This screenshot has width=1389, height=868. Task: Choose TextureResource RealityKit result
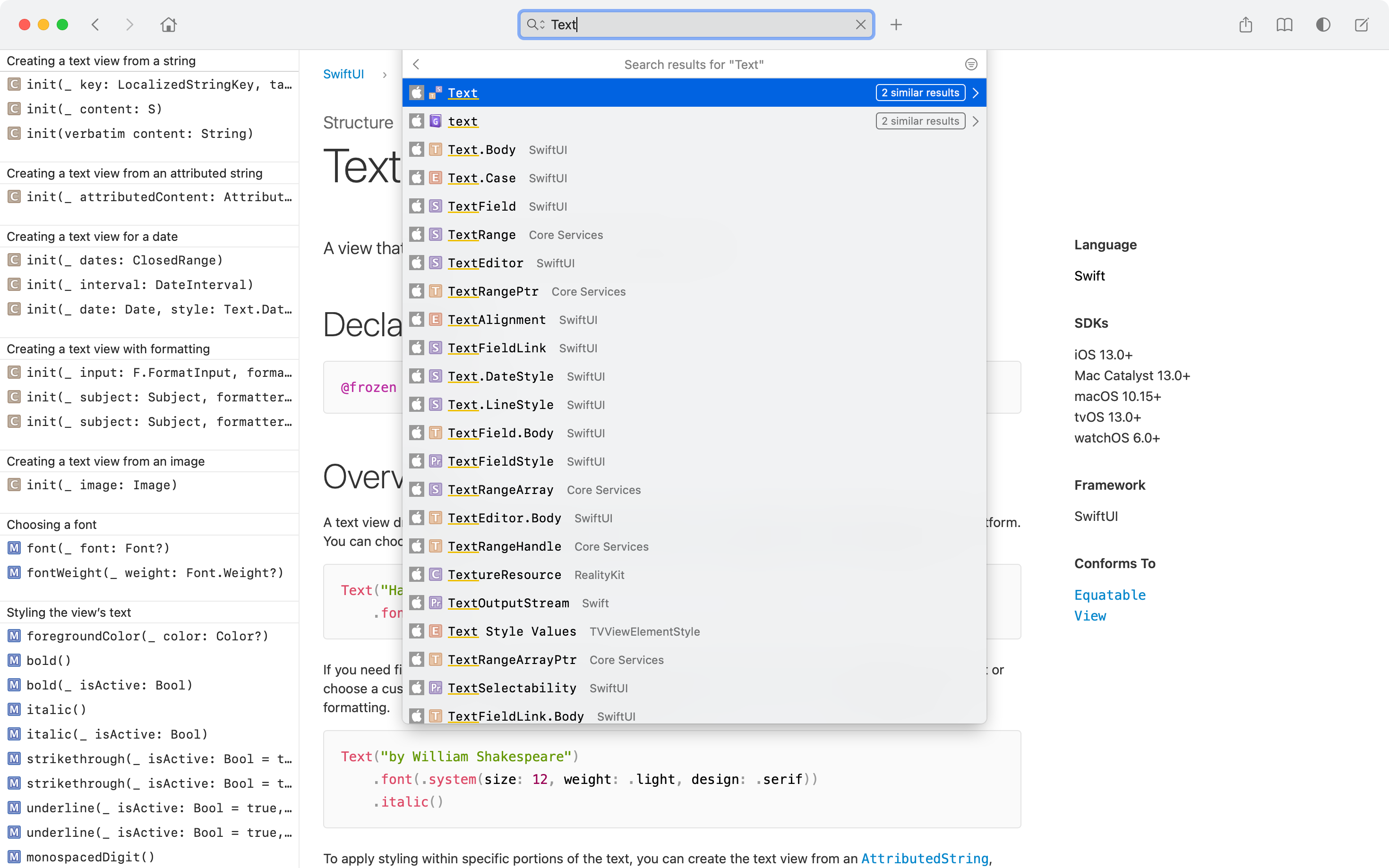[x=505, y=575]
